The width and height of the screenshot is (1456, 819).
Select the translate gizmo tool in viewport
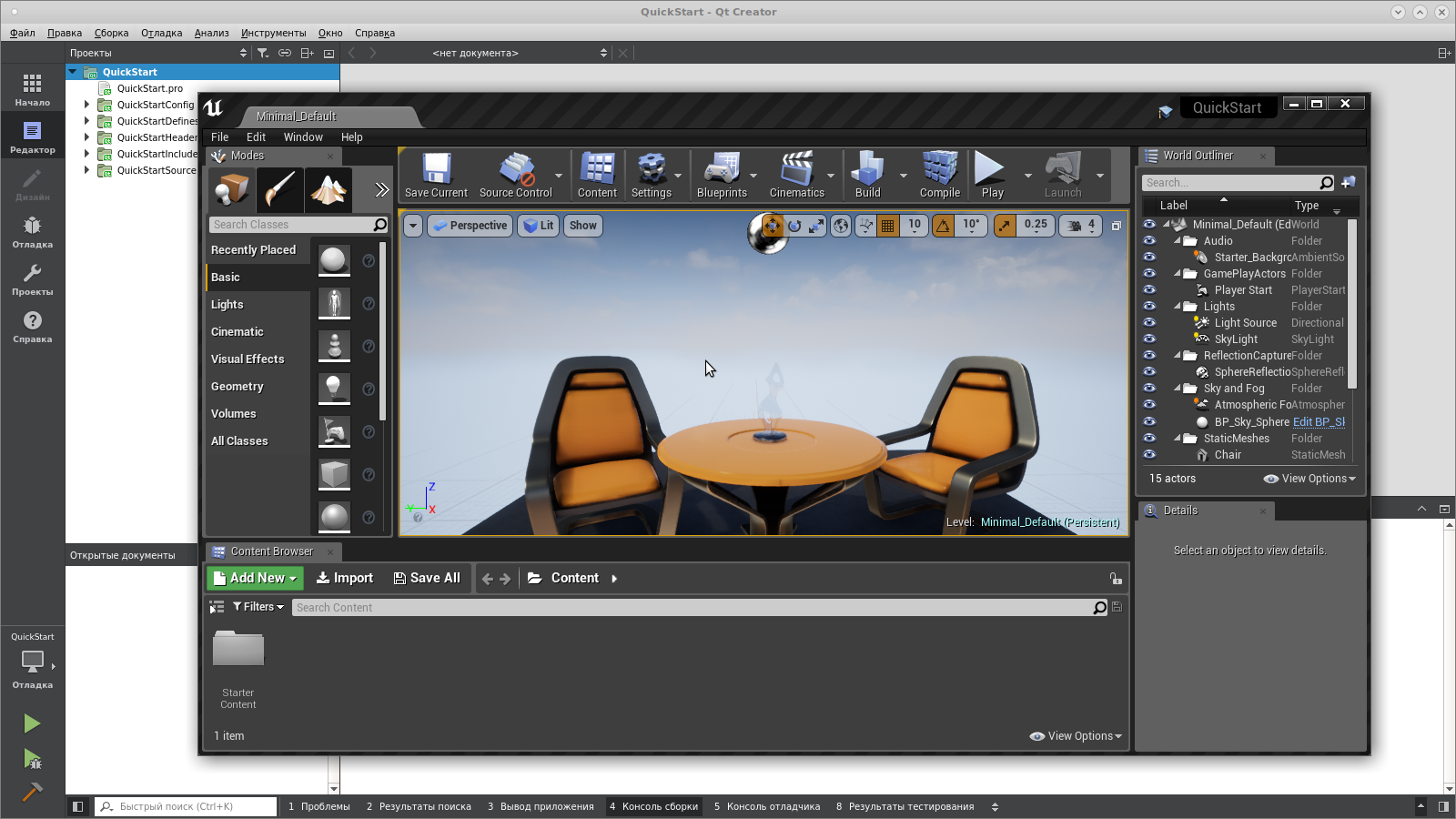[x=773, y=225]
